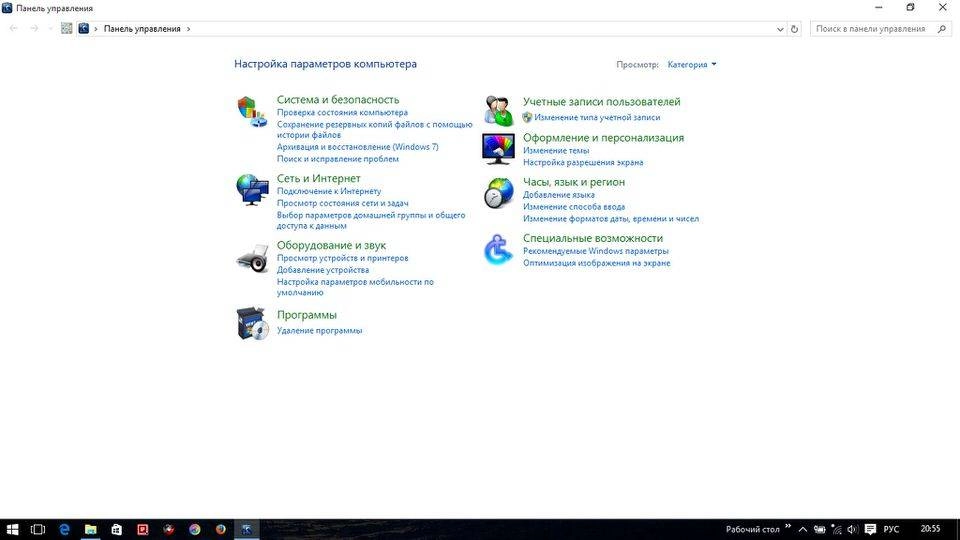Viewport: 960px width, 540px height.
Task: Open Оформление и персонализация heading link
Action: 604,138
